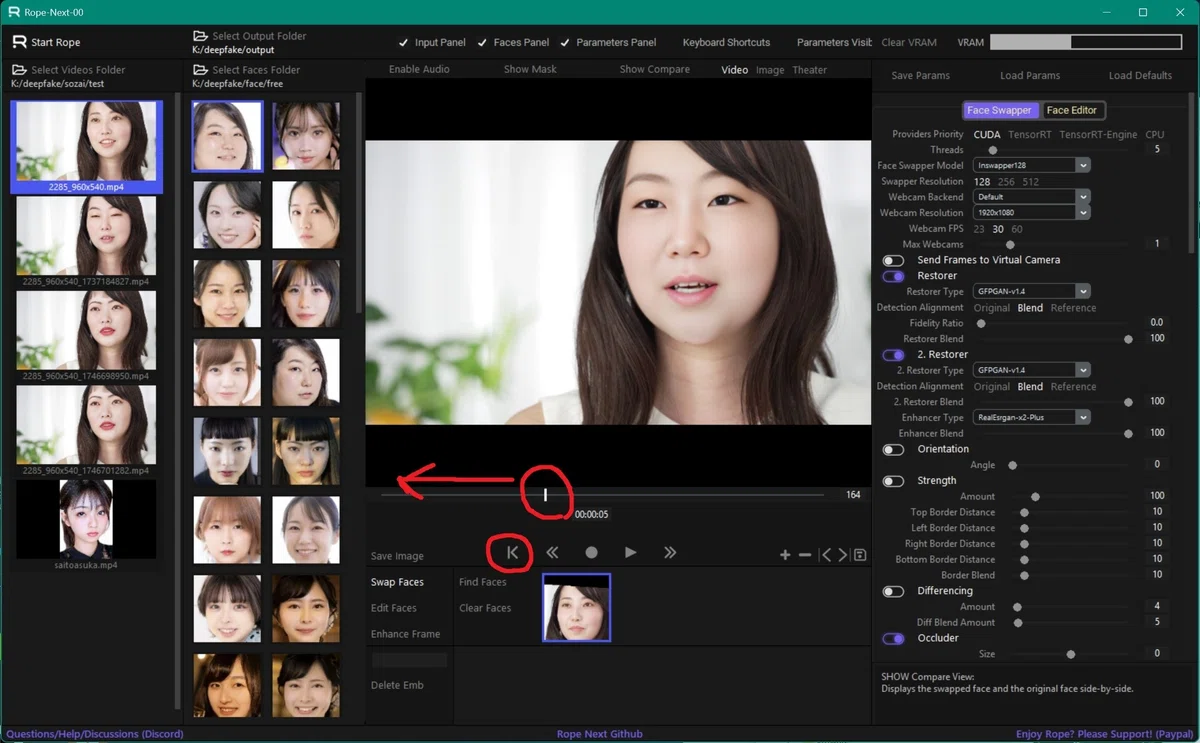This screenshot has height=743, width=1200.
Task: Select TensorRT as the providers priority
Action: (1030, 134)
